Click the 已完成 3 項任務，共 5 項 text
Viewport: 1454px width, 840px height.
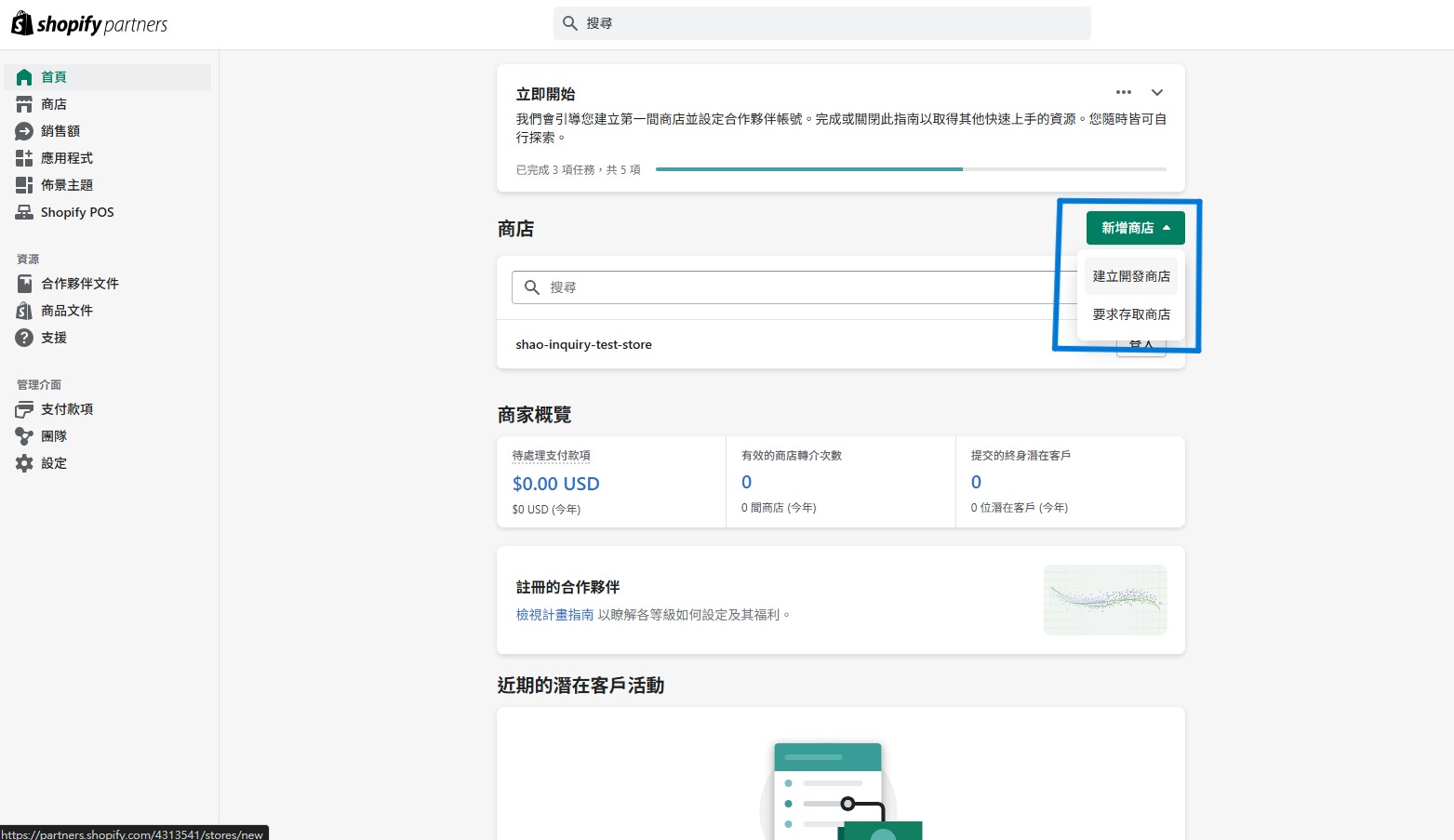(x=579, y=170)
